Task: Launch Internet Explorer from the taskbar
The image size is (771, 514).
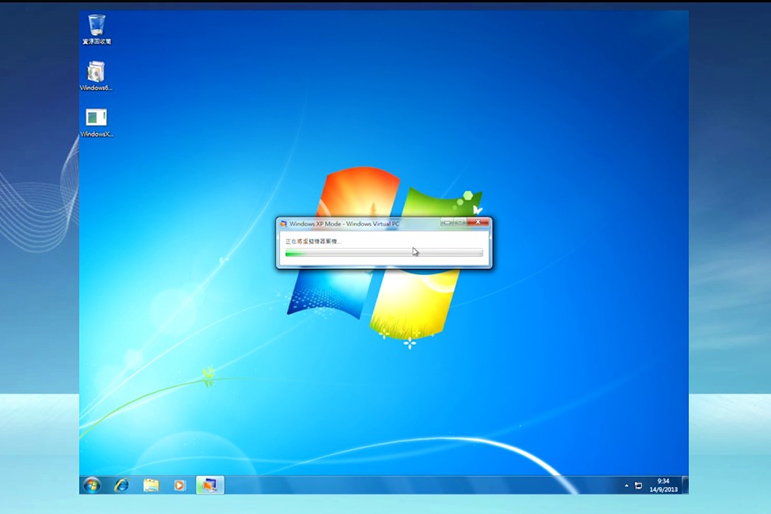Action: tap(121, 485)
